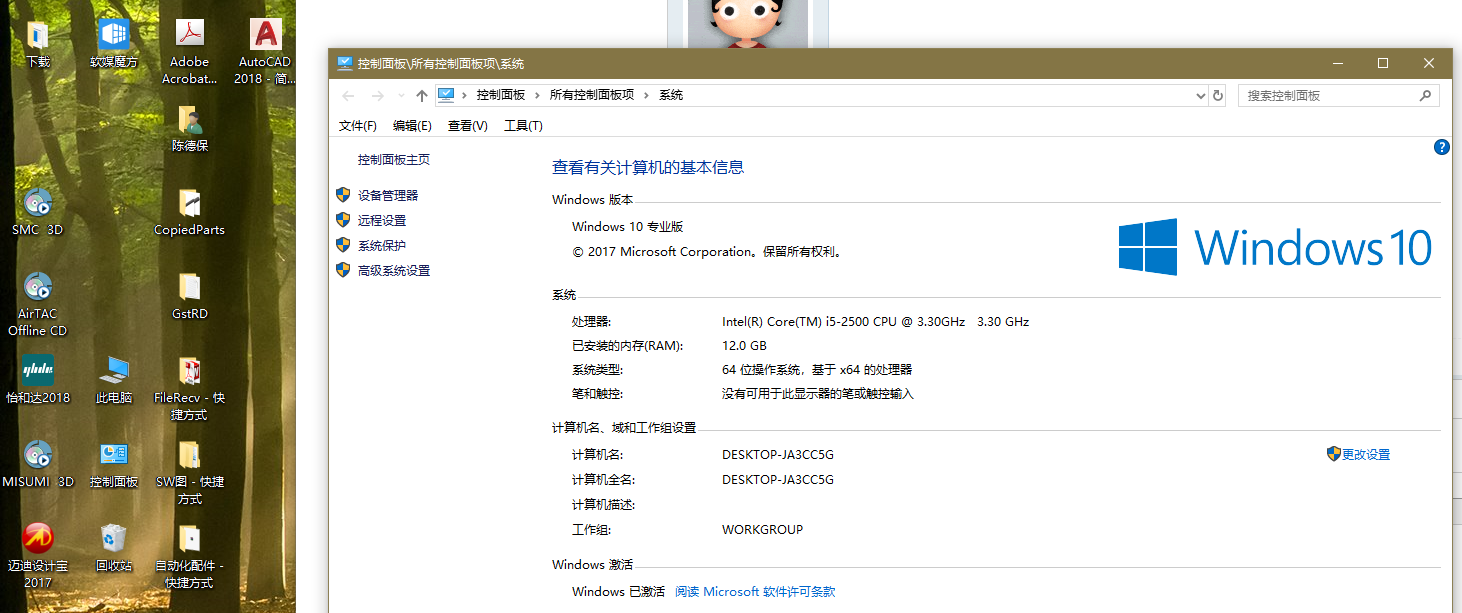The height and width of the screenshot is (613, 1462).
Task: Click the back navigation arrow
Action: pyautogui.click(x=348, y=95)
